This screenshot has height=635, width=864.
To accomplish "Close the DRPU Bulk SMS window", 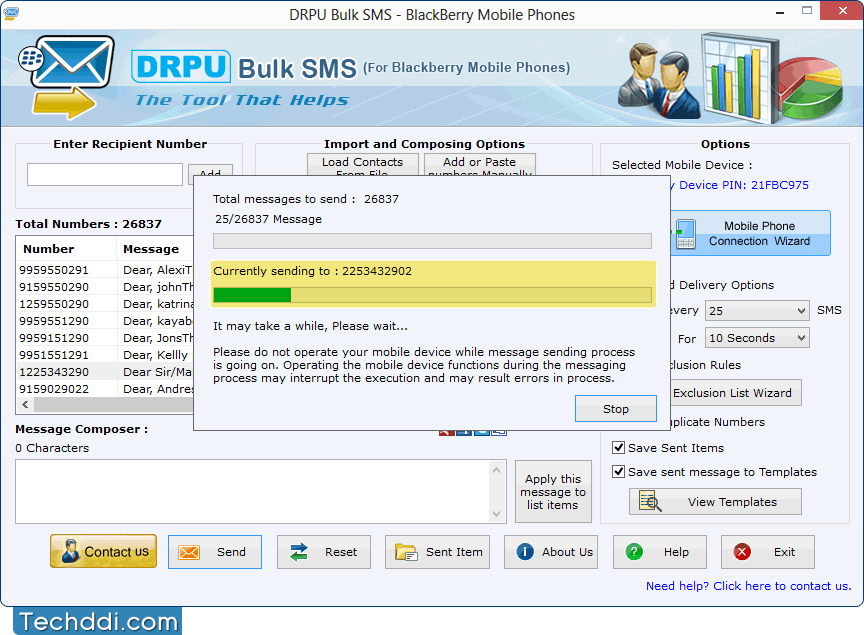I will [x=842, y=10].
